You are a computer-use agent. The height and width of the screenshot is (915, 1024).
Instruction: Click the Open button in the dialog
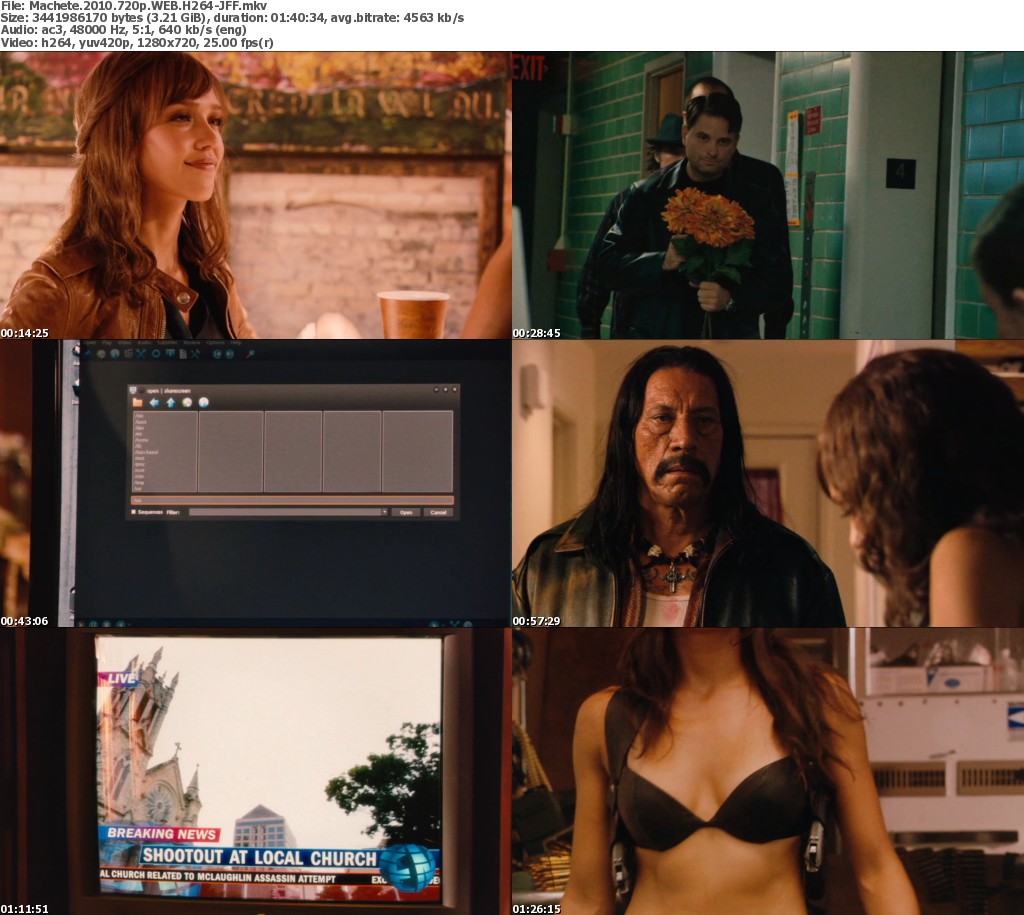click(406, 512)
